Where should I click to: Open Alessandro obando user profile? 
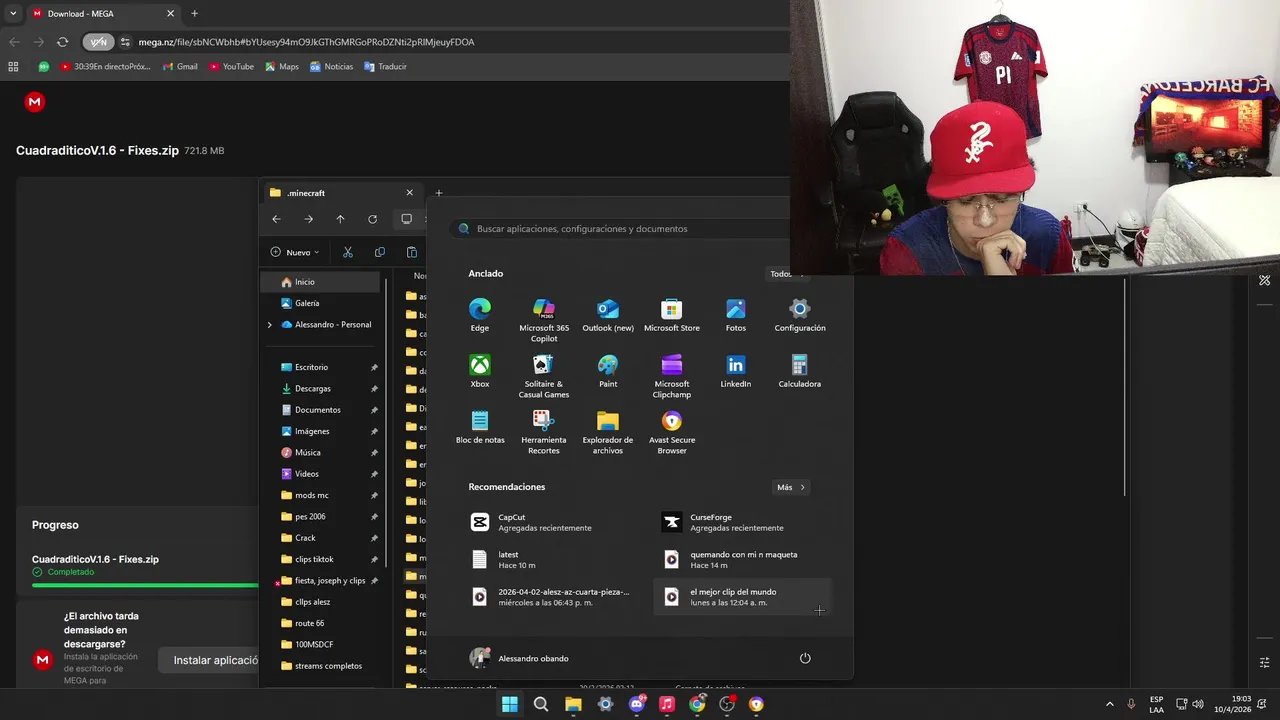point(520,658)
